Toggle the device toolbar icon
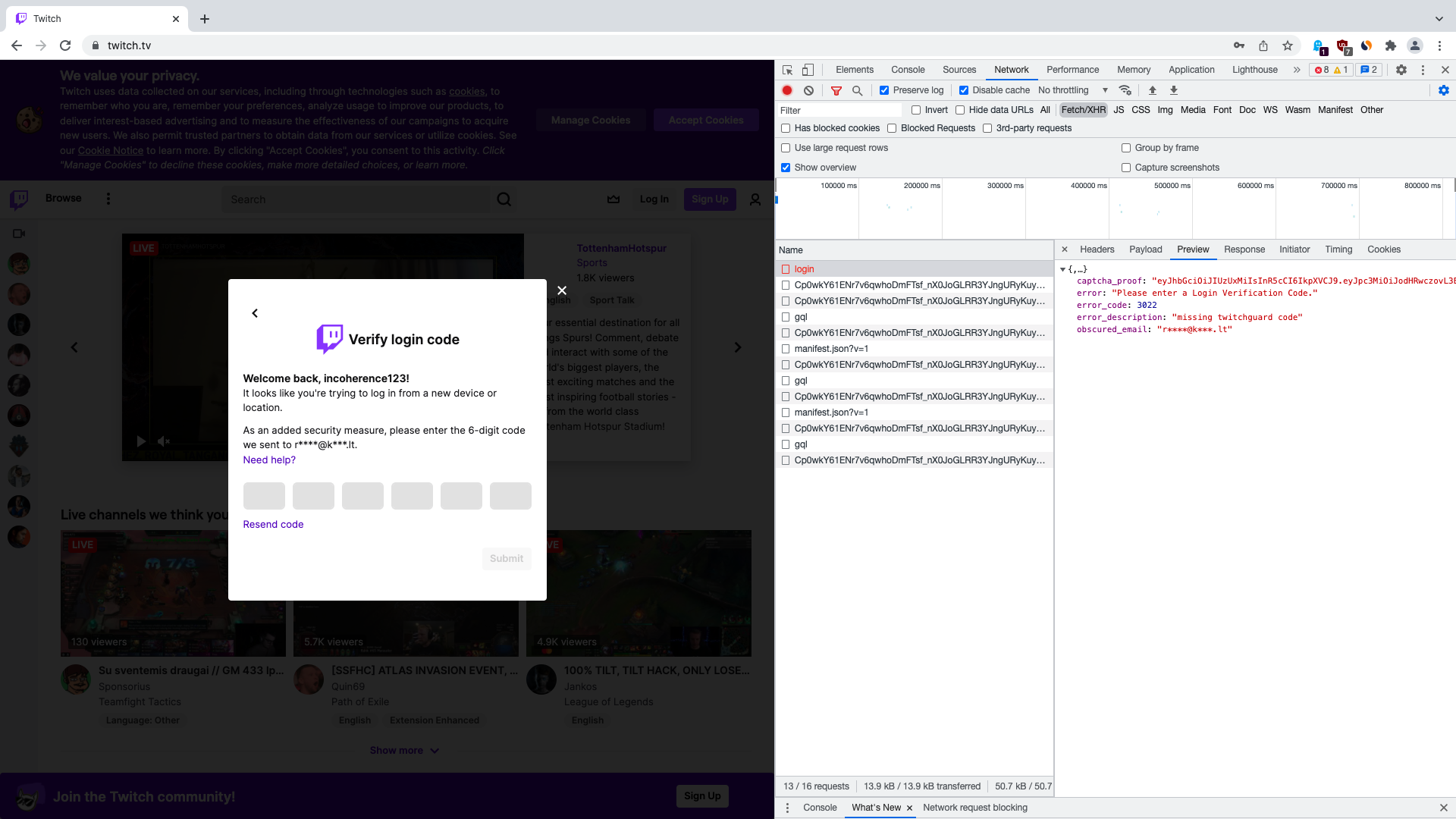Viewport: 1456px width, 819px height. 808,70
